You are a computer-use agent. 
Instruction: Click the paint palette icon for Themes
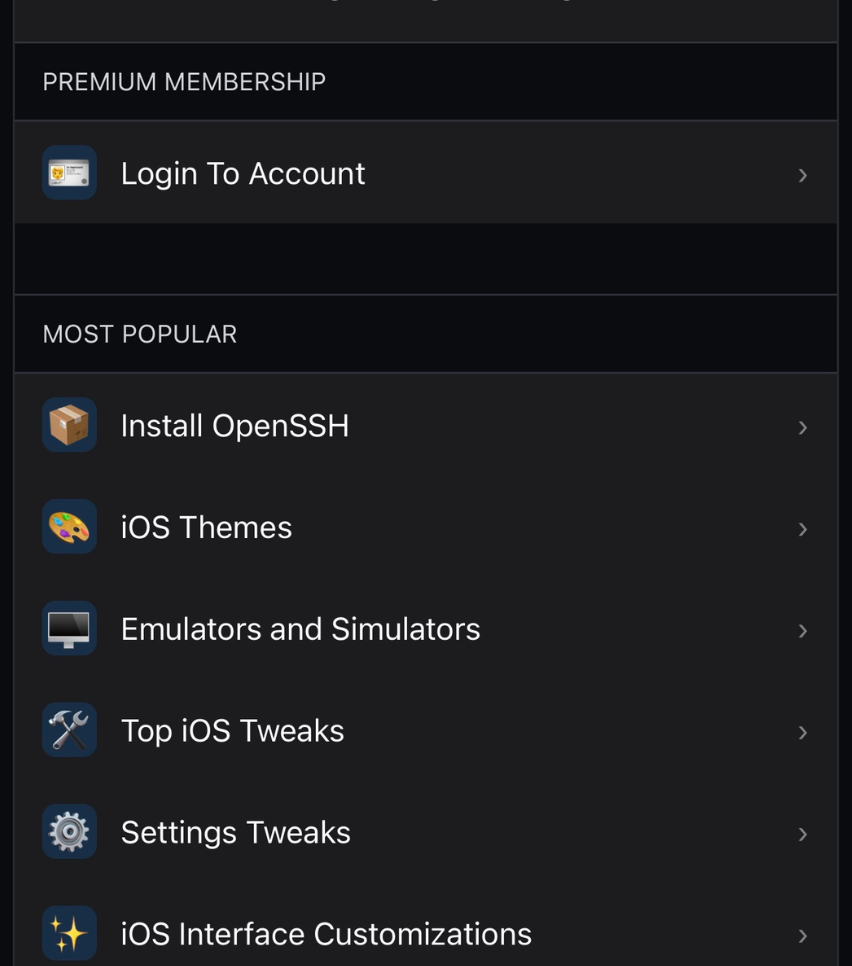69,527
